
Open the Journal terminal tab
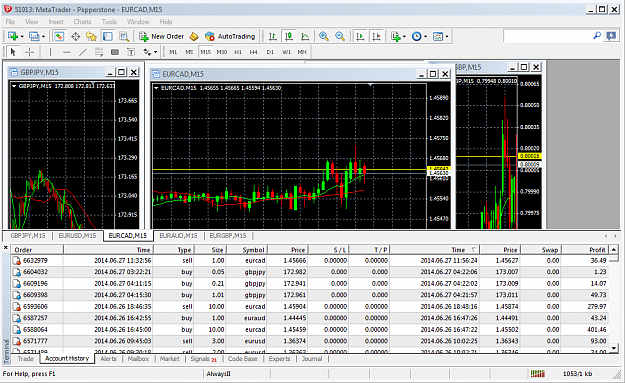(x=312, y=359)
